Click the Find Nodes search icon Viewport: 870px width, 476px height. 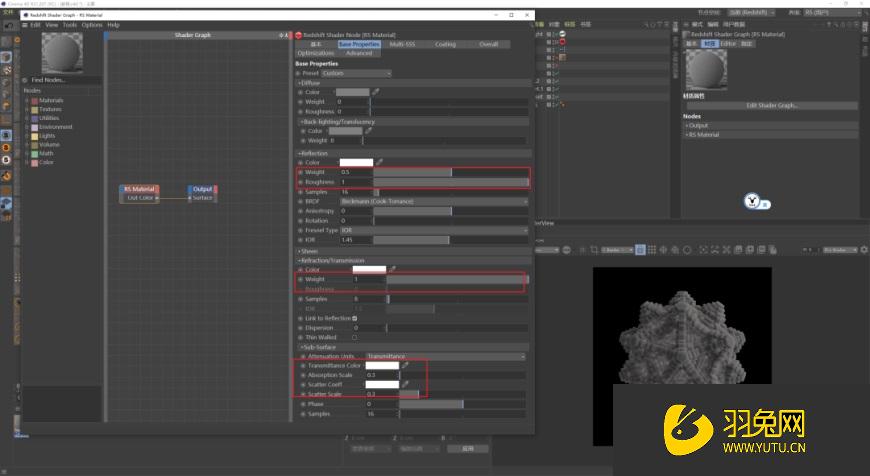click(27, 80)
